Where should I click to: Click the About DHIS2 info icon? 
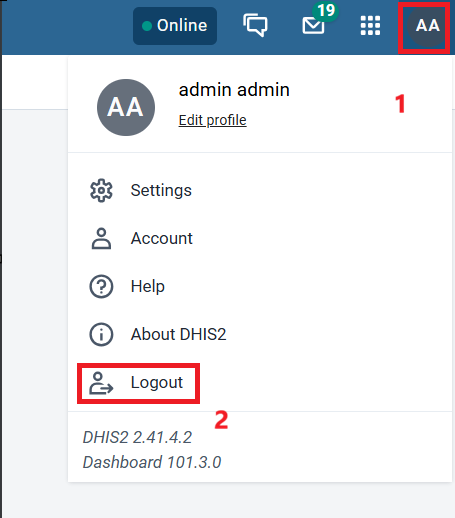101,334
